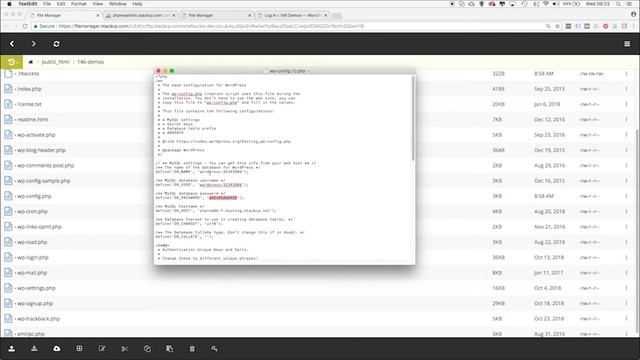Select the wp-cron.php file
This screenshot has height=360, width=640.
(x=32, y=211)
